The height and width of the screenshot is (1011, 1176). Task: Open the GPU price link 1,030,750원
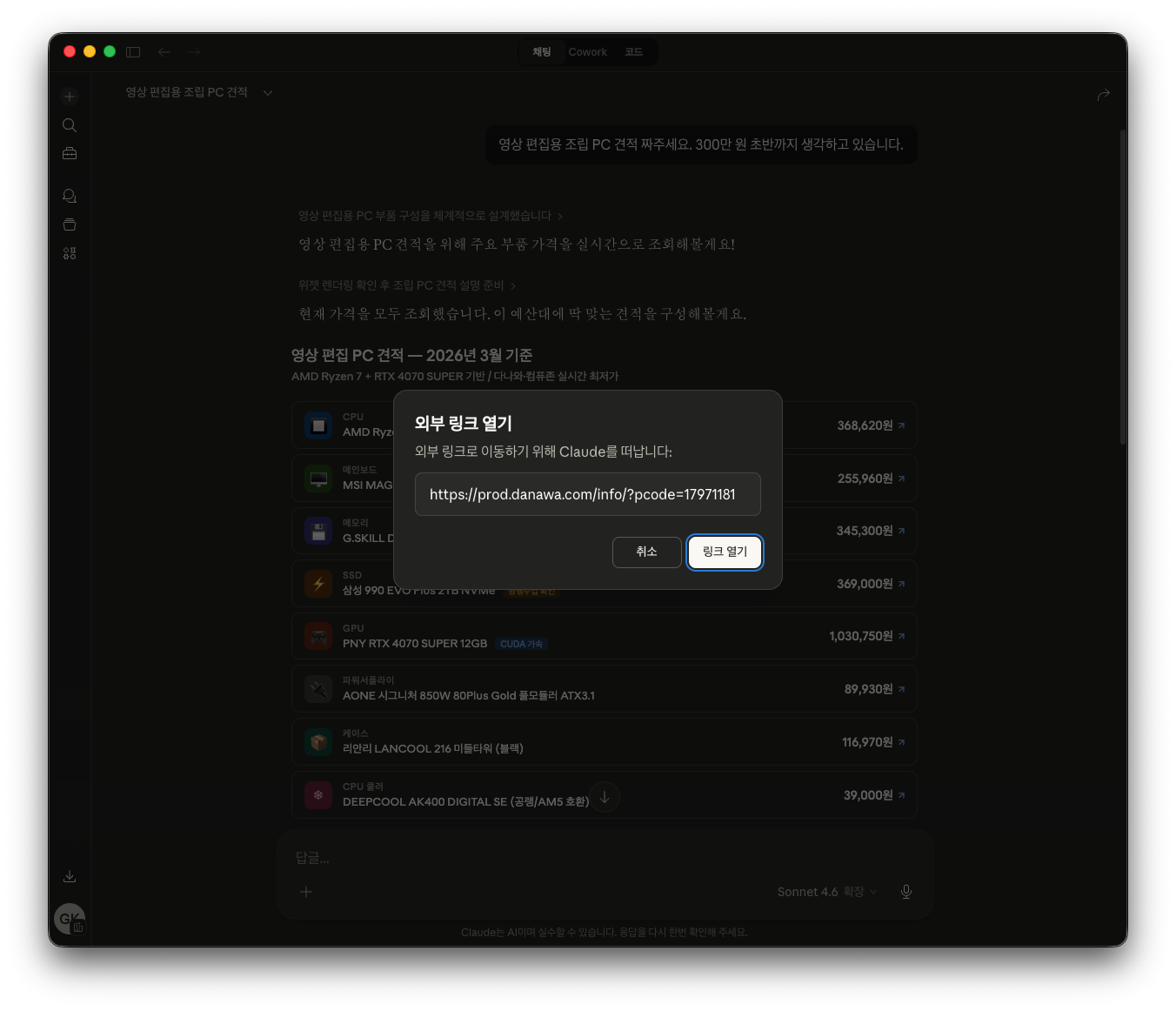pos(867,636)
